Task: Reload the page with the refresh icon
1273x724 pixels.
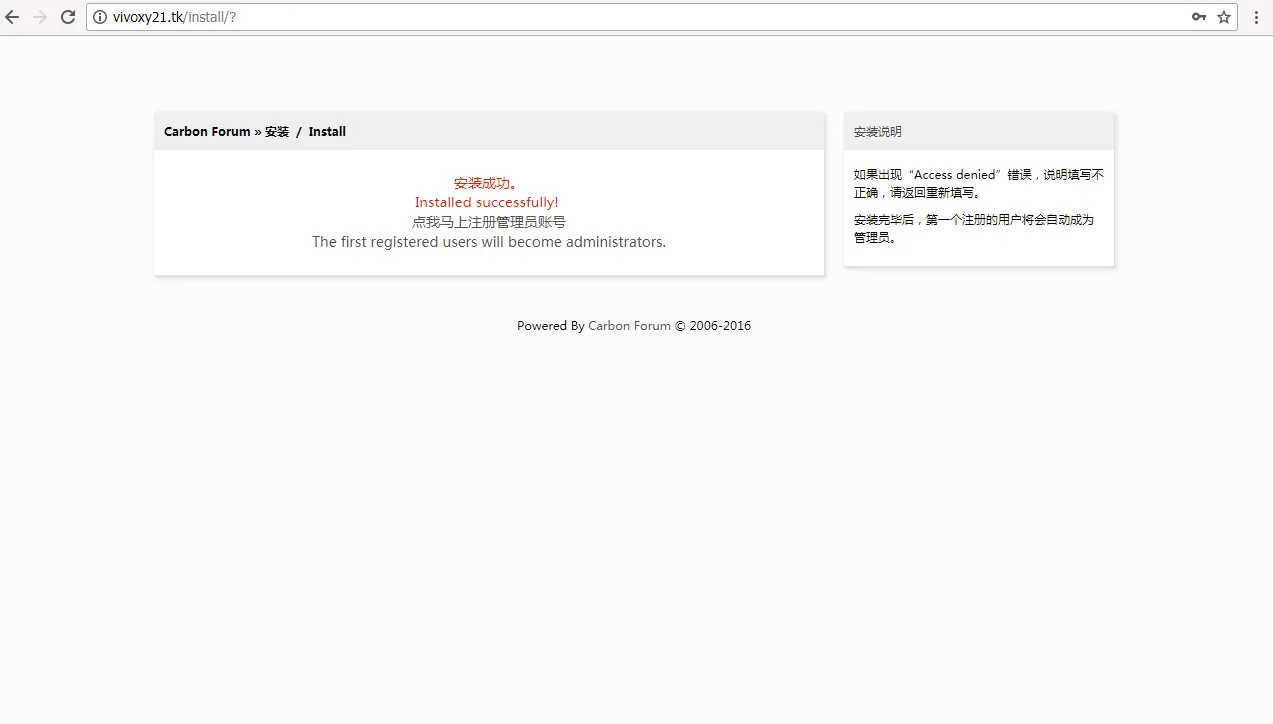Action: [68, 17]
